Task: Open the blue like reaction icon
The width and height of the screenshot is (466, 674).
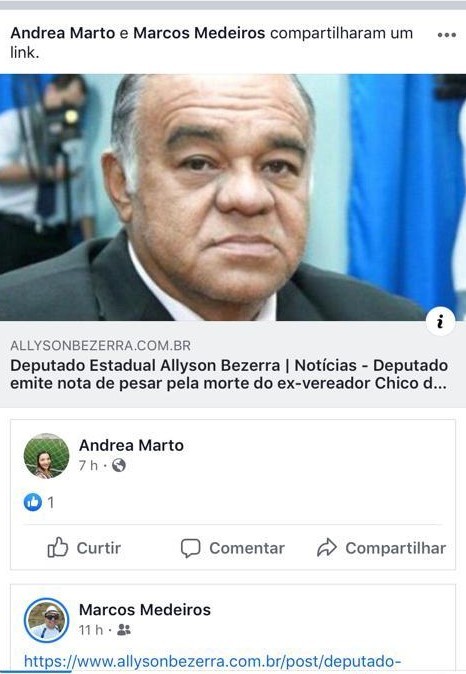Action: click(x=33, y=502)
